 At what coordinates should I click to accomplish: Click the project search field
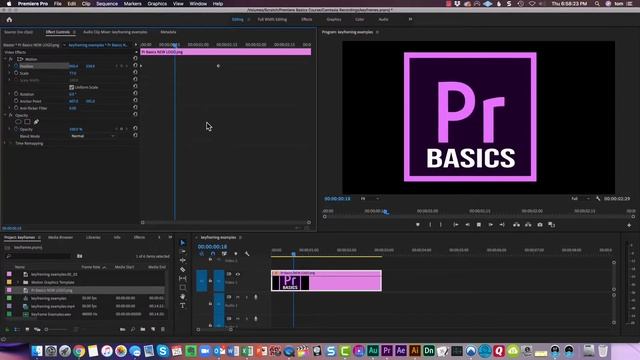pos(39,256)
